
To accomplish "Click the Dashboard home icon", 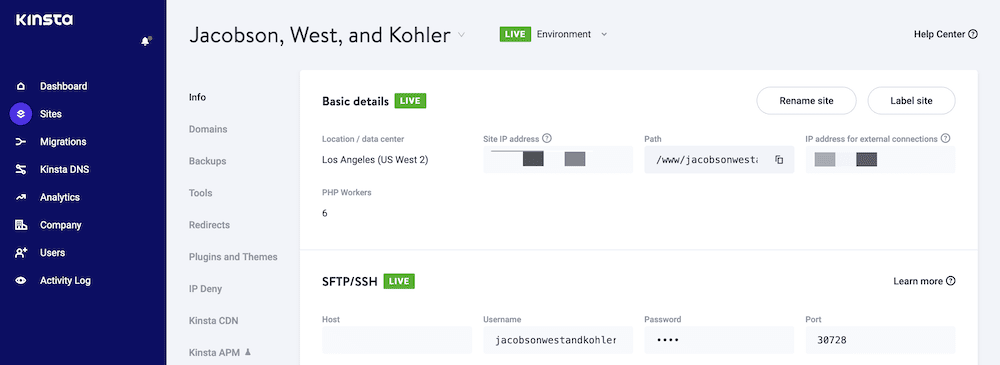I will click(20, 86).
